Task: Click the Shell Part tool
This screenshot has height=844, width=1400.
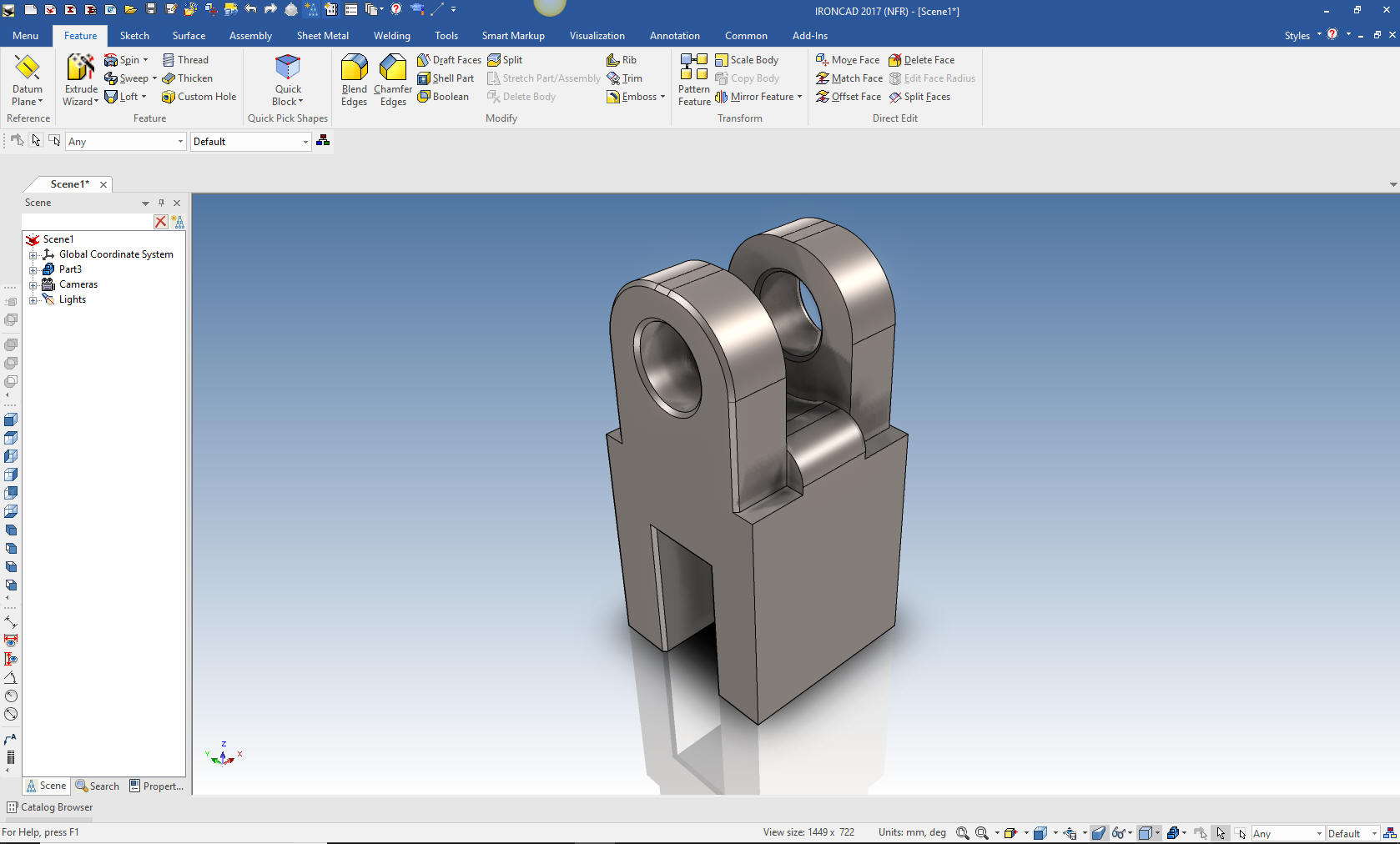Action: click(446, 78)
